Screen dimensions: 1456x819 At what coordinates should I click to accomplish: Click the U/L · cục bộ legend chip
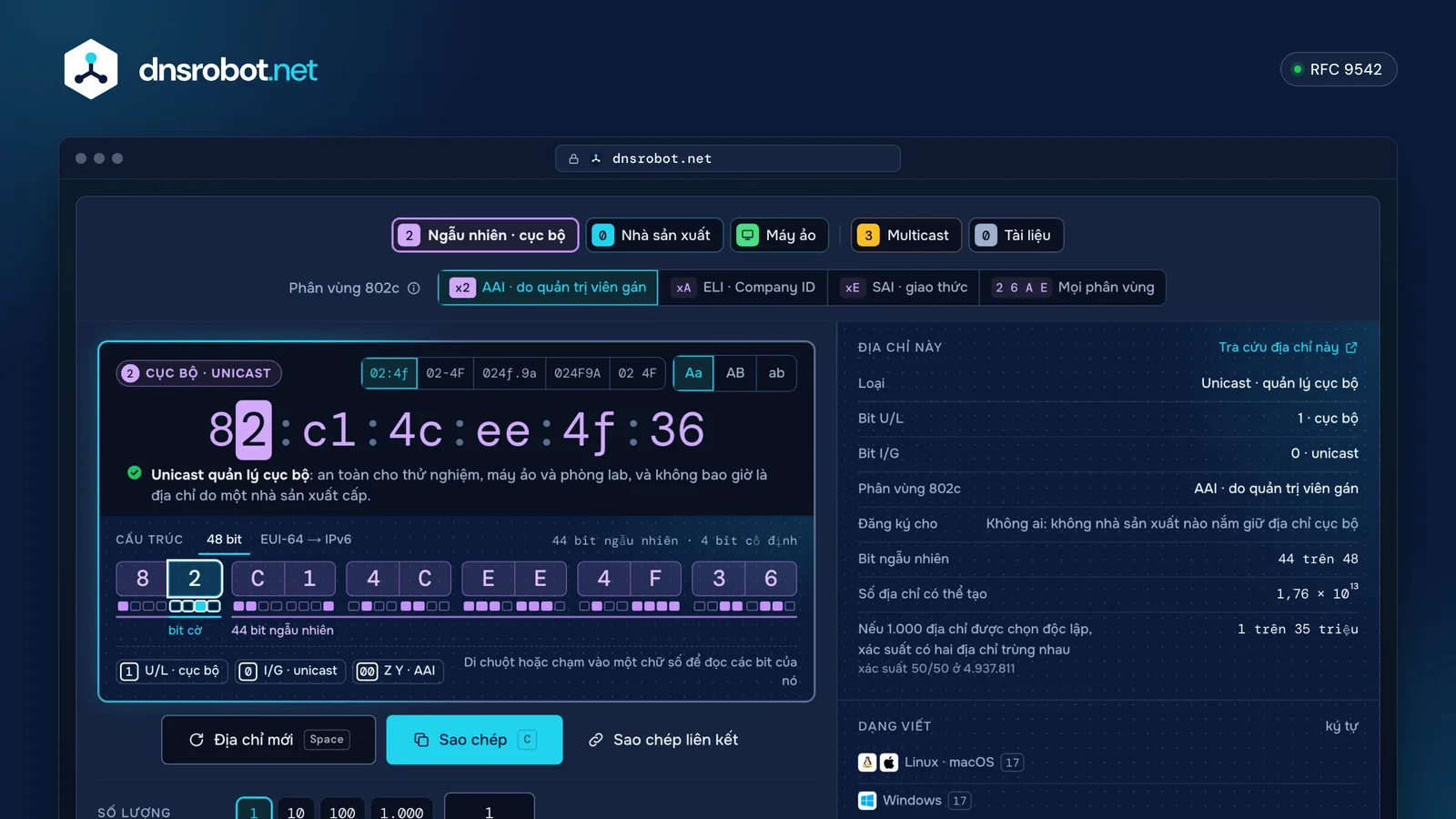tap(170, 672)
